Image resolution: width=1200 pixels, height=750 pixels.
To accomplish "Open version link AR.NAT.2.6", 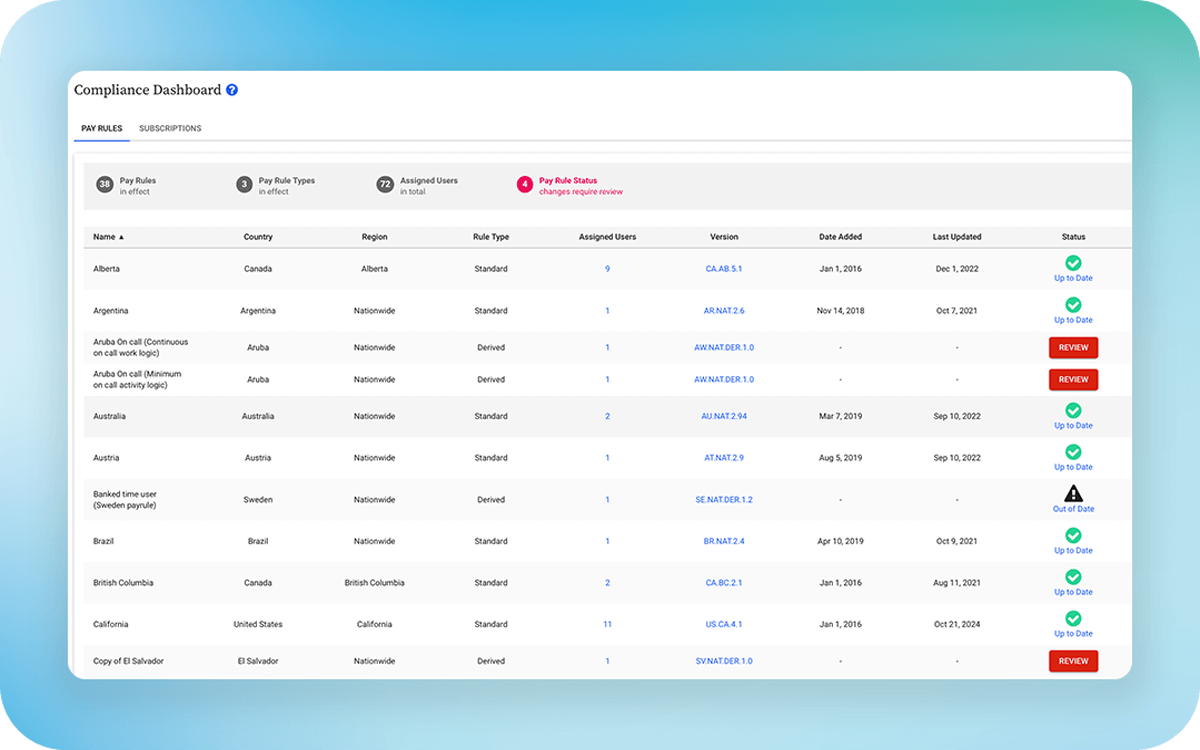I will point(724,311).
